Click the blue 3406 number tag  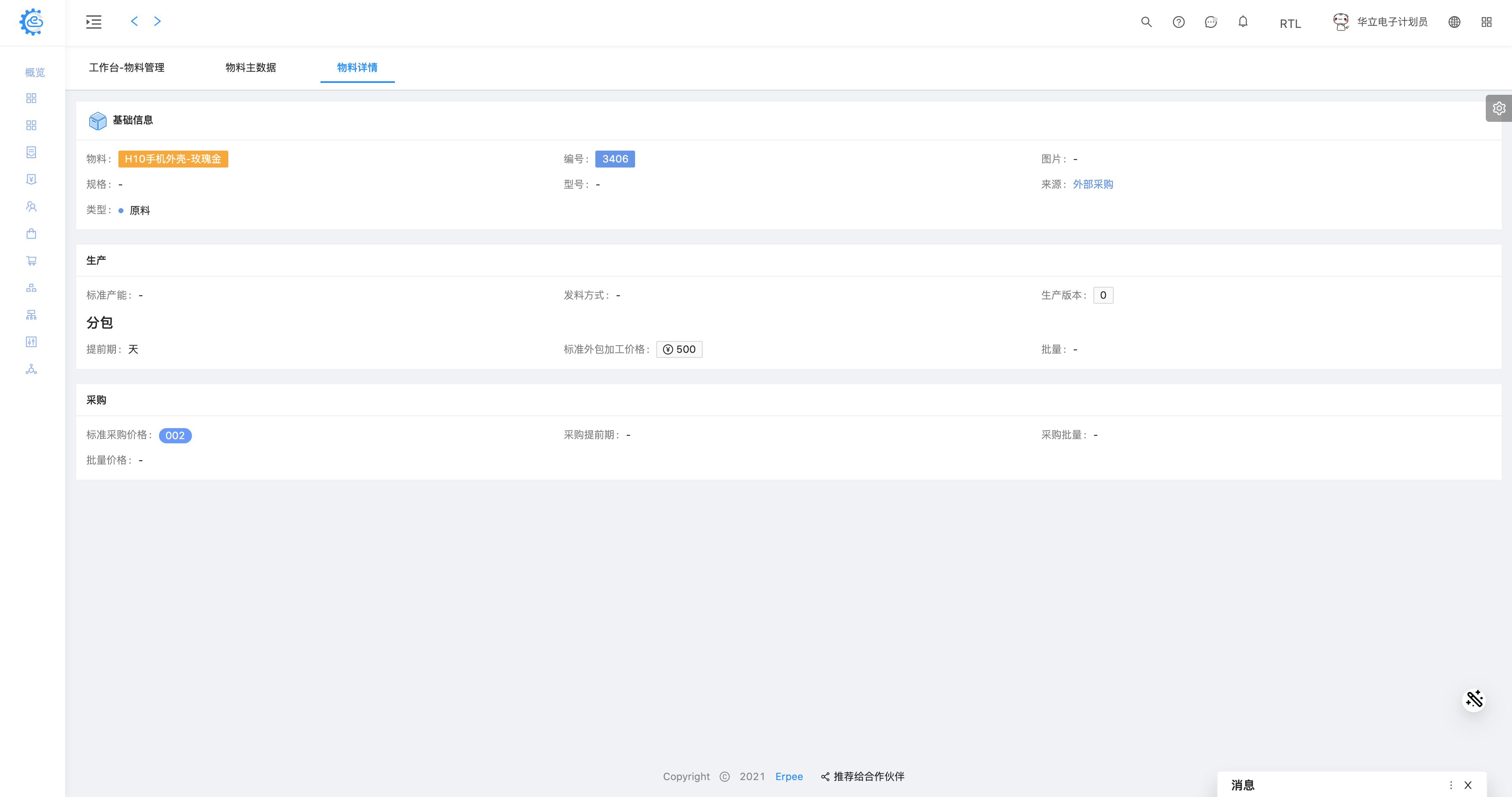click(x=614, y=159)
